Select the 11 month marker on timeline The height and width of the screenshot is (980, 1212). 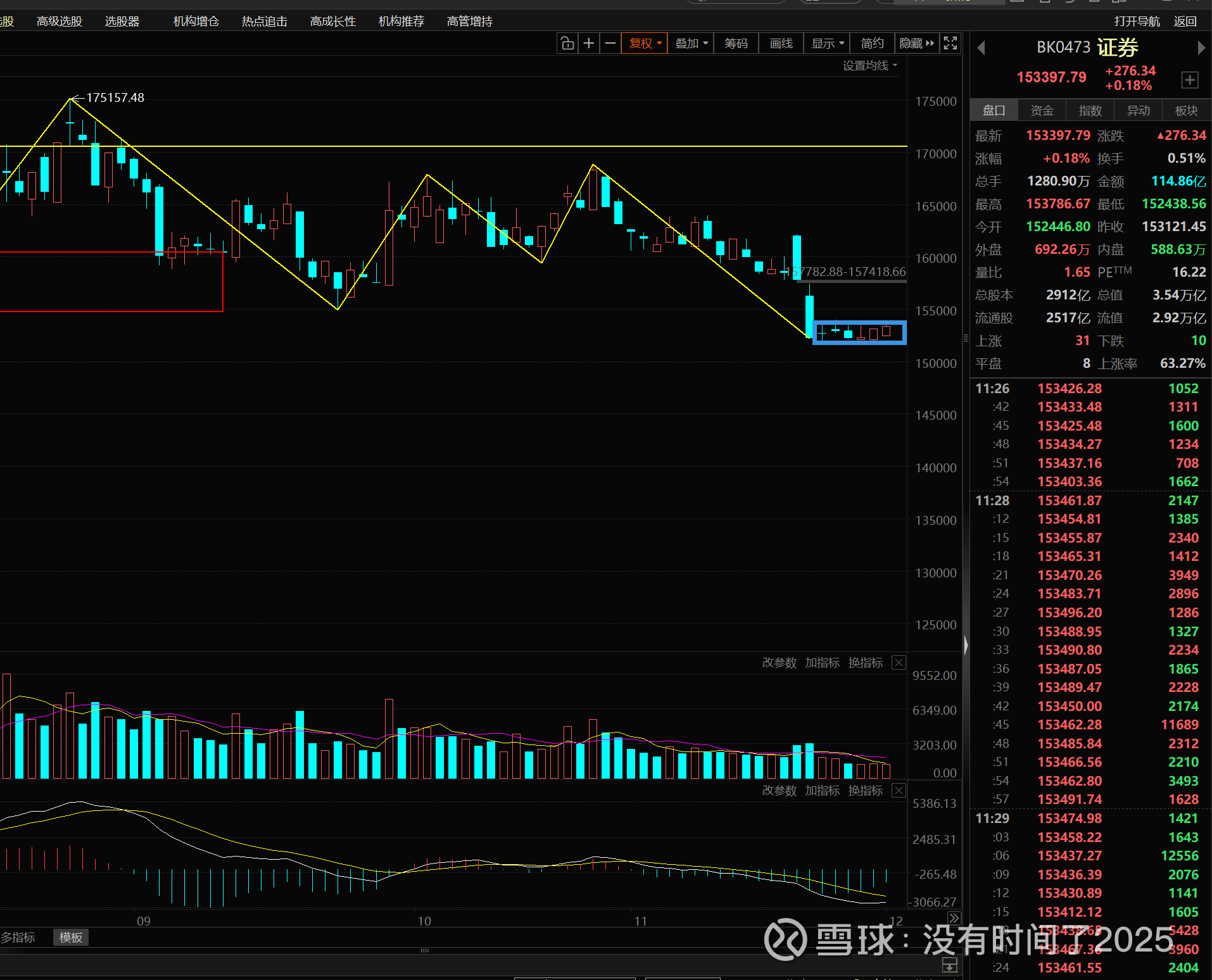click(641, 921)
